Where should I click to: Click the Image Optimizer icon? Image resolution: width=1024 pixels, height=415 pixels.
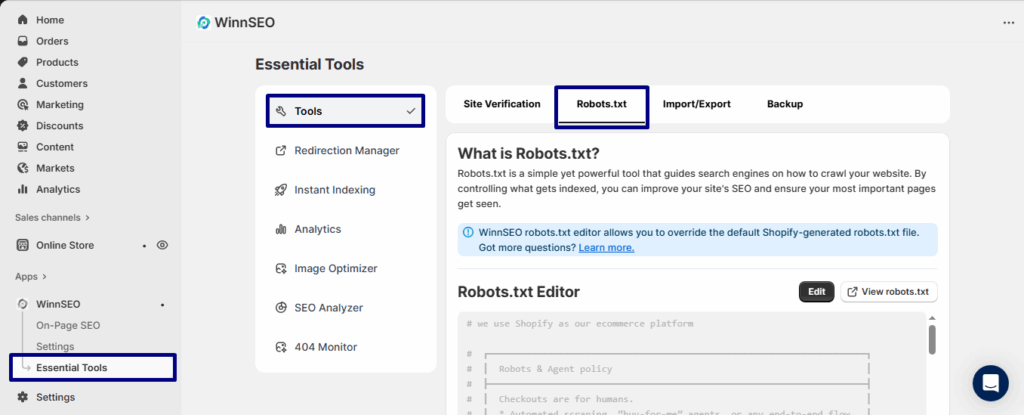[281, 269]
